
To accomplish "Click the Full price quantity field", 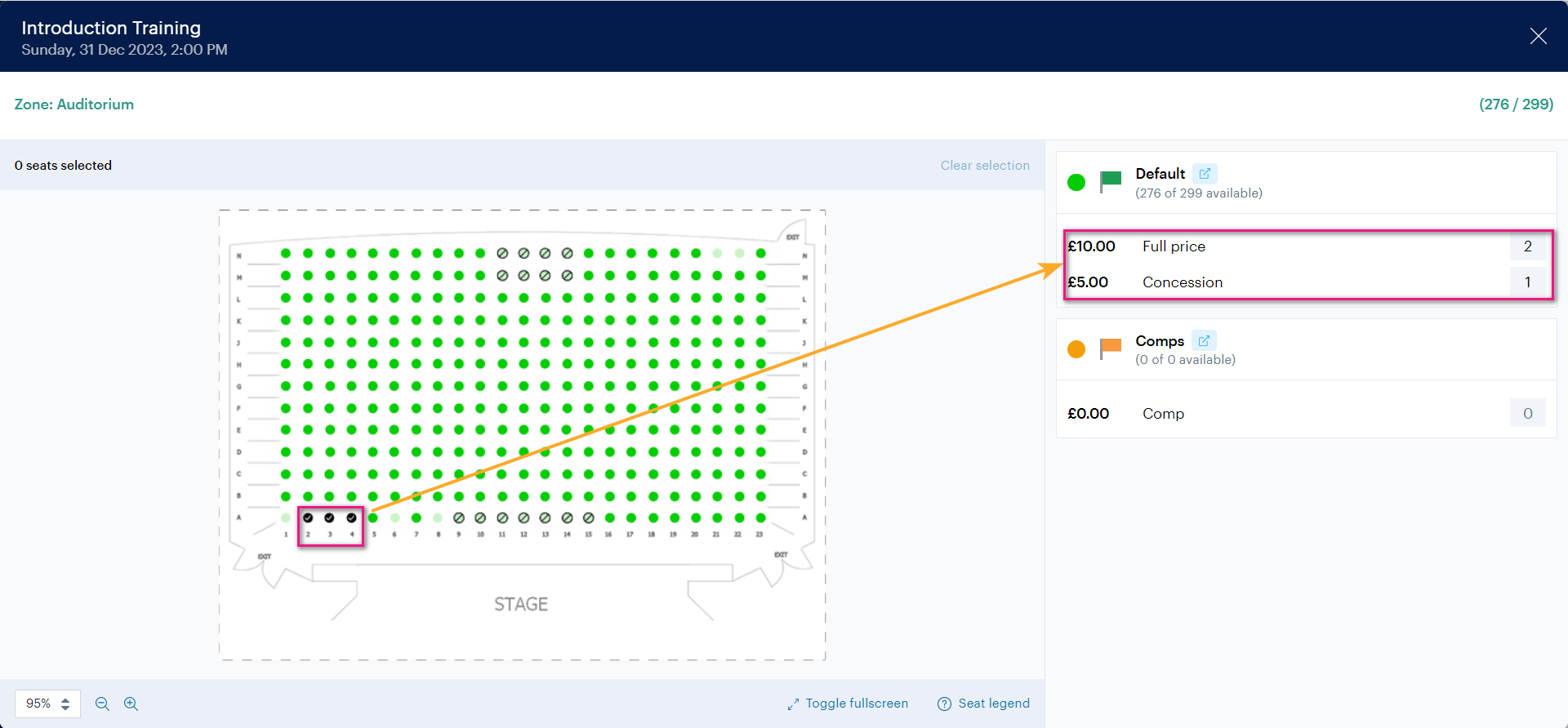I will pyautogui.click(x=1528, y=246).
